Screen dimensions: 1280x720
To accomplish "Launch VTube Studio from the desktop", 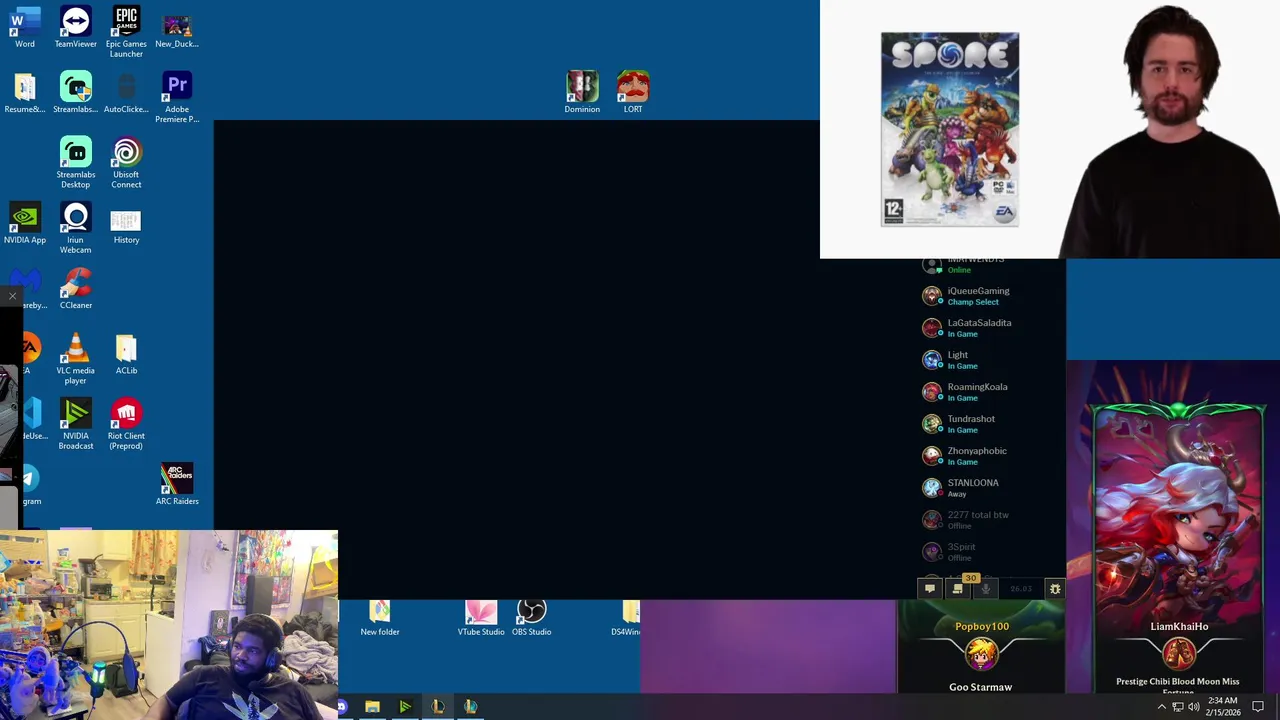I will pos(481,618).
